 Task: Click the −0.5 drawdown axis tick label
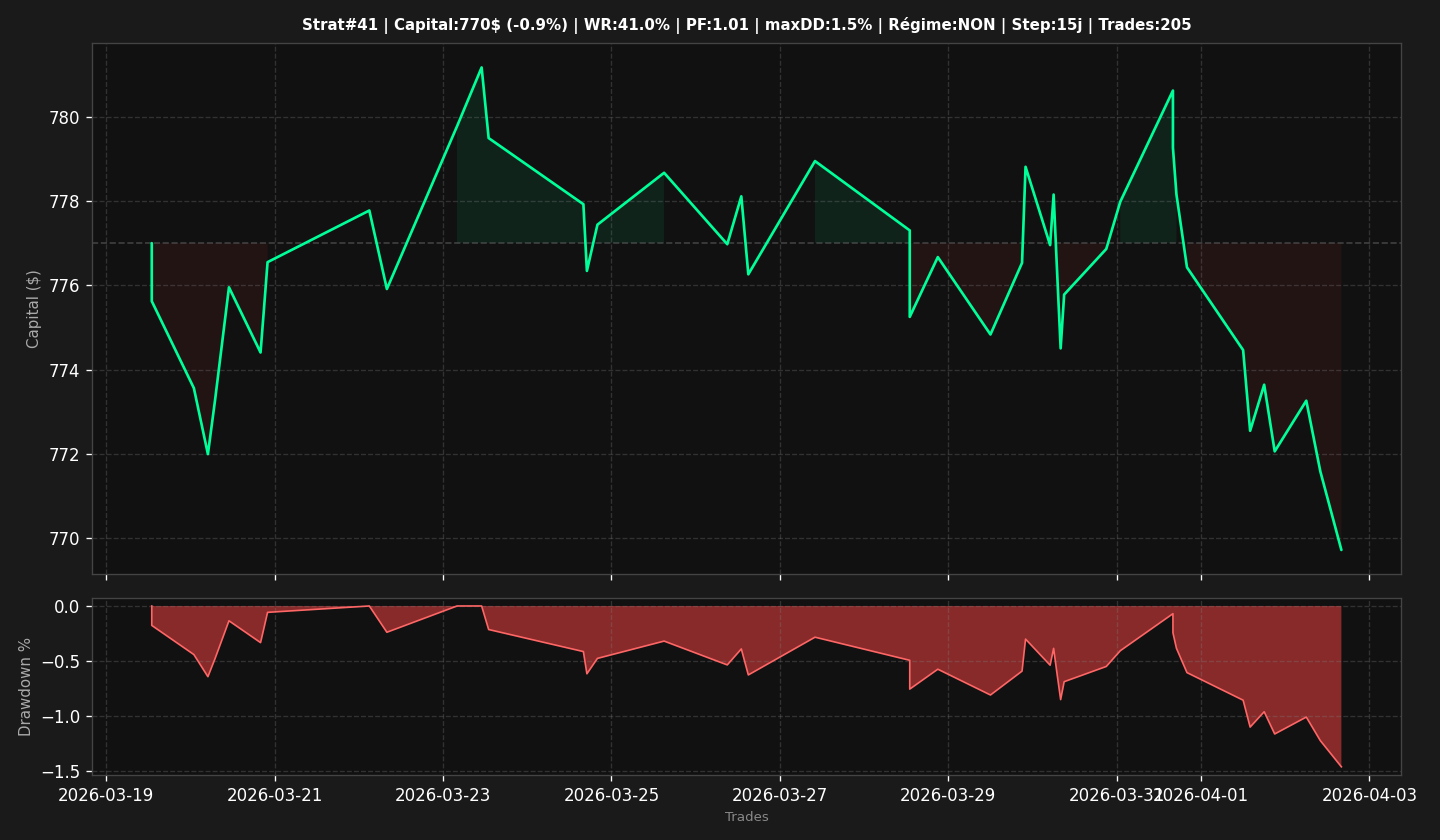60,662
